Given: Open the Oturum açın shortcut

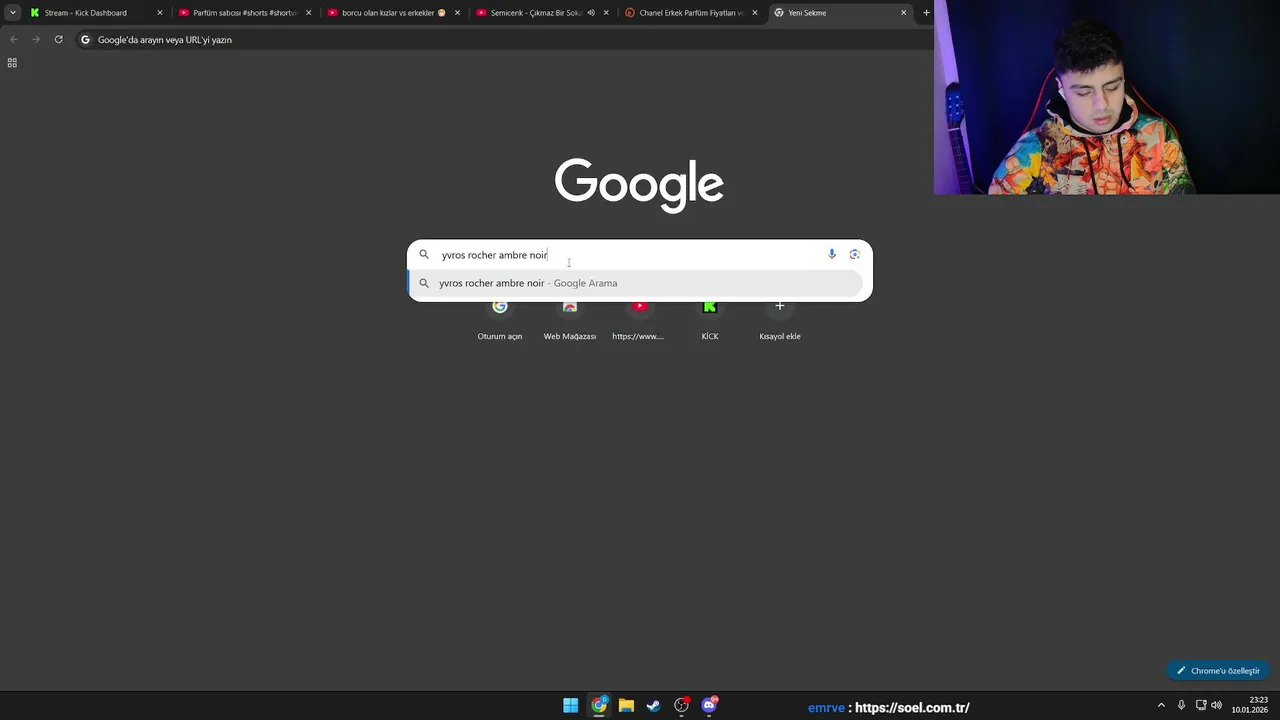Looking at the screenshot, I should (500, 320).
